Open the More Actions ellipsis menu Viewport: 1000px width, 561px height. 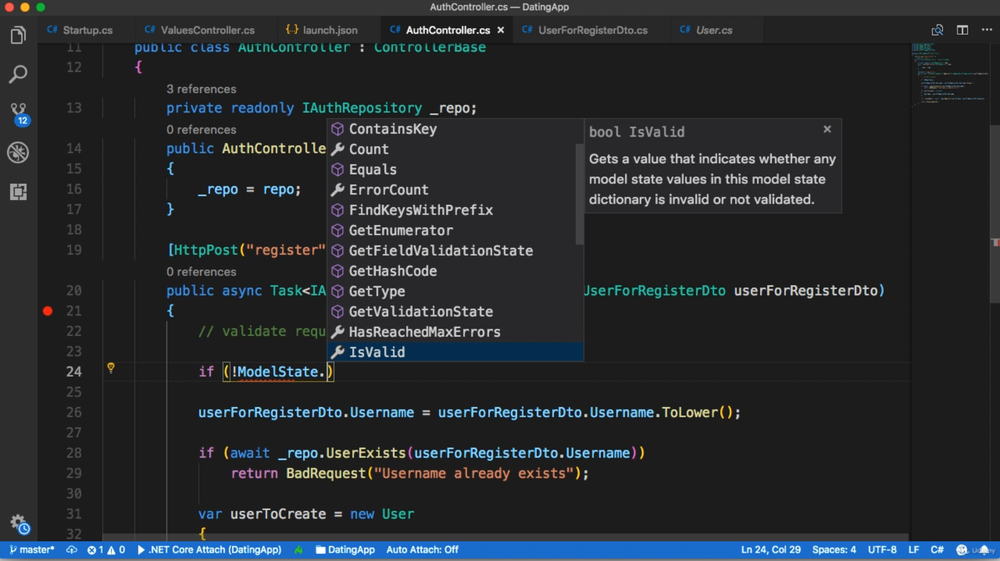pos(986,30)
